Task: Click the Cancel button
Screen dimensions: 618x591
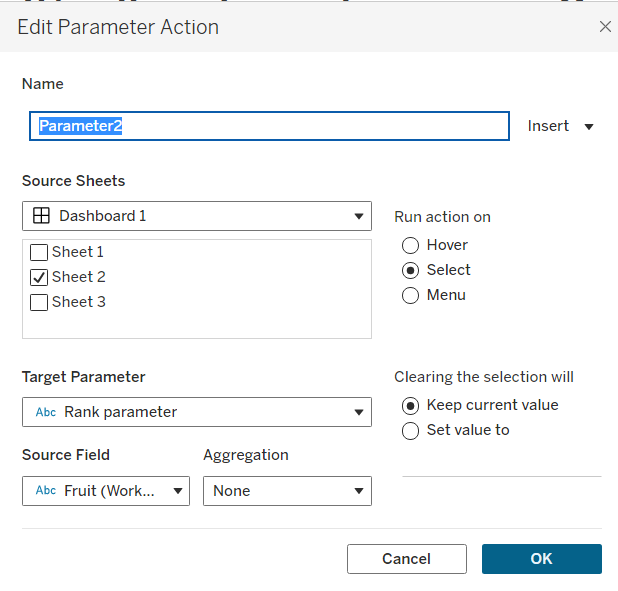Action: click(406, 559)
